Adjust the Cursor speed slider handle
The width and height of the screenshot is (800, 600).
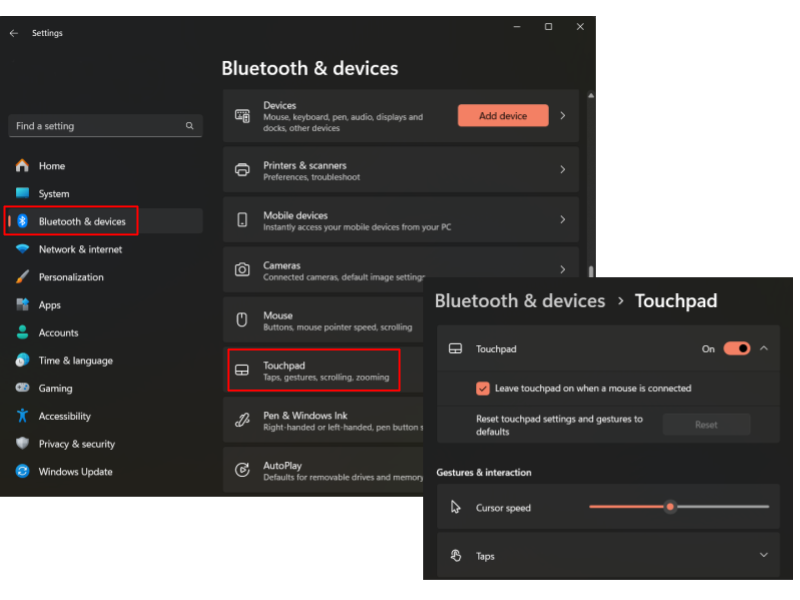click(x=670, y=507)
